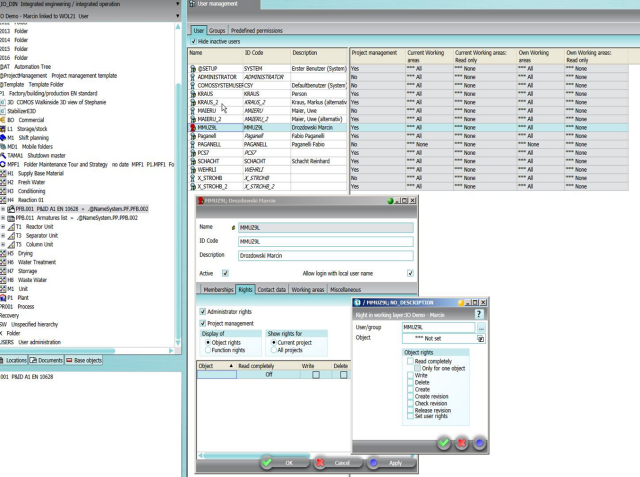Viewport: 640px width, 477px height.
Task: Click user icon beside SCHACHT row
Action: (x=193, y=161)
